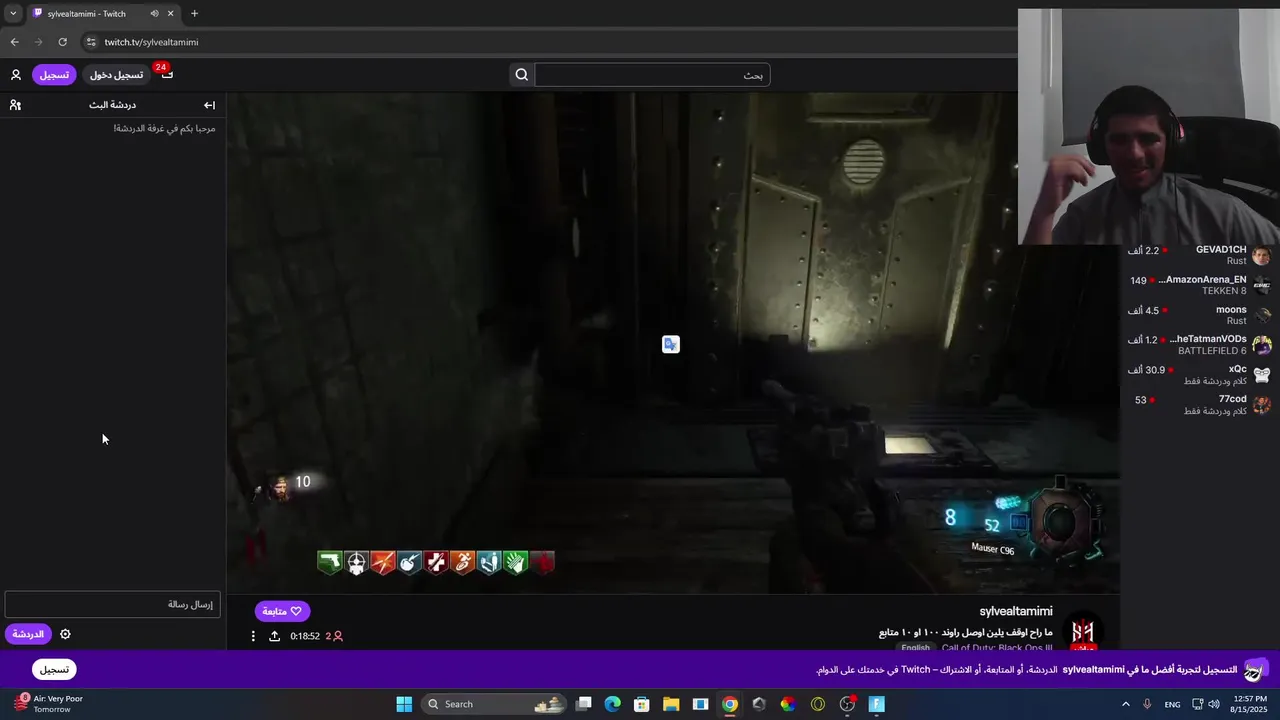Reload the page in Chrome
Image resolution: width=1280 pixels, height=720 pixels.
(62, 42)
